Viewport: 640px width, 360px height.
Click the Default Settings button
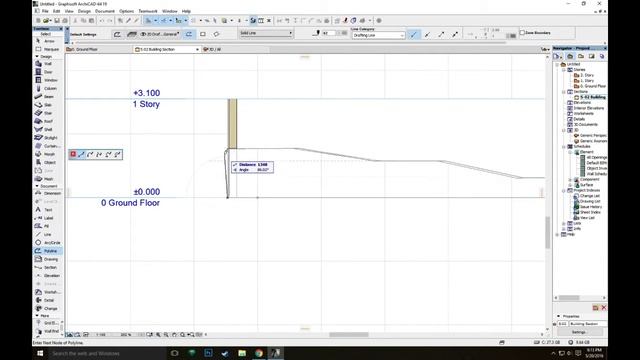pos(83,34)
